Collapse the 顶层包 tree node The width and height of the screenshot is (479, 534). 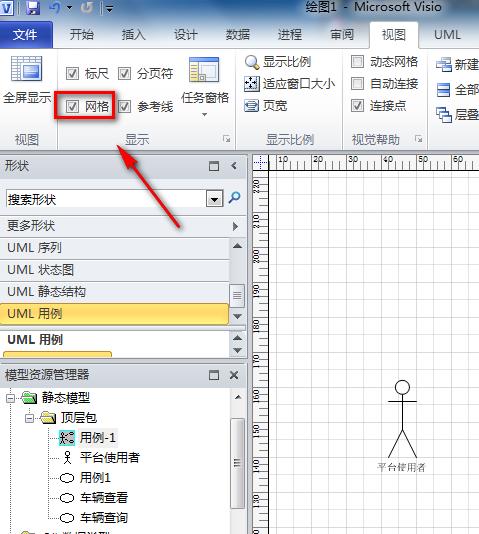click(30, 418)
